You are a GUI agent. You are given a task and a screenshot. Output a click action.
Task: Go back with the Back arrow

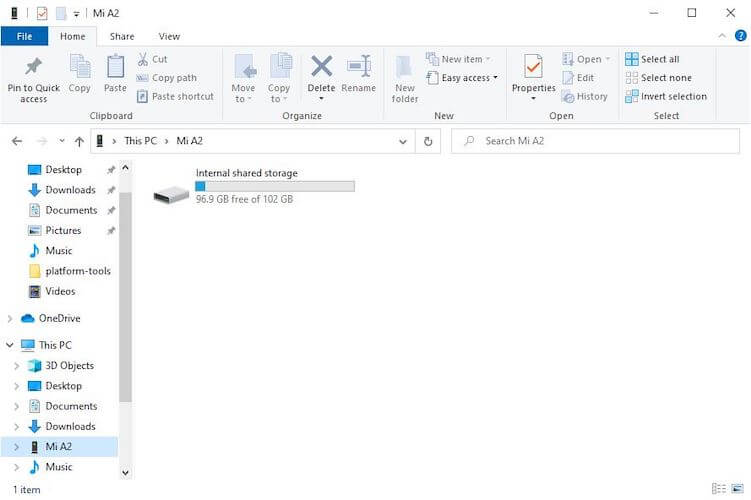[17, 141]
